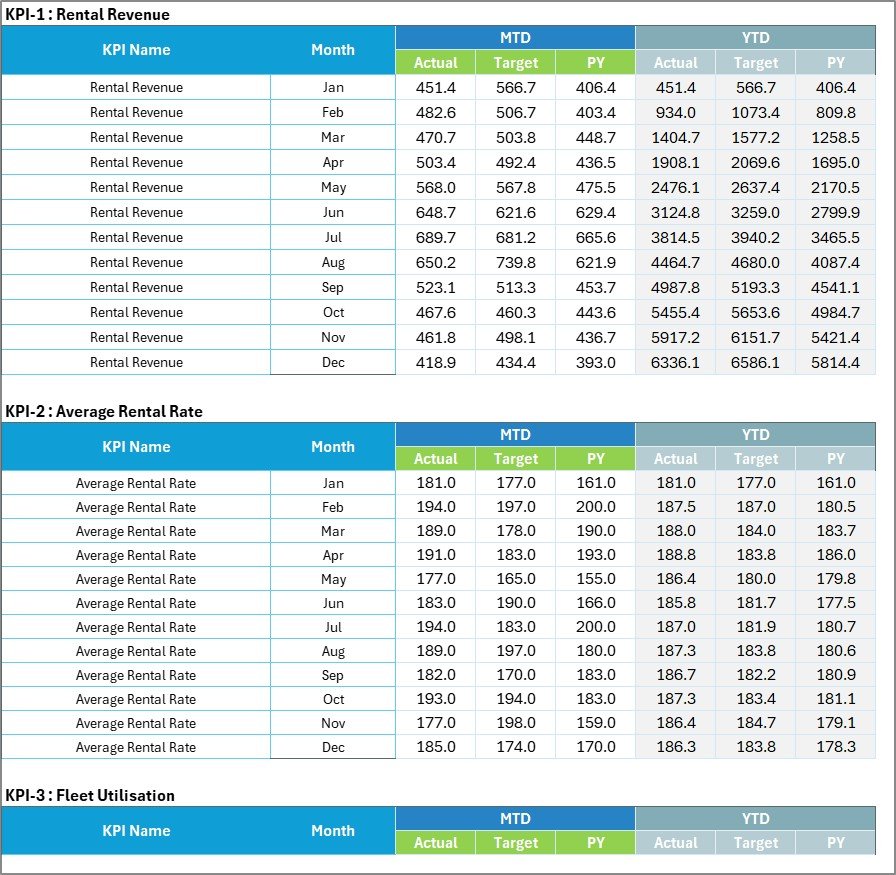Select Average Rental Rate Mar MTD Target 178.0
This screenshot has height=875, width=896.
click(515, 531)
